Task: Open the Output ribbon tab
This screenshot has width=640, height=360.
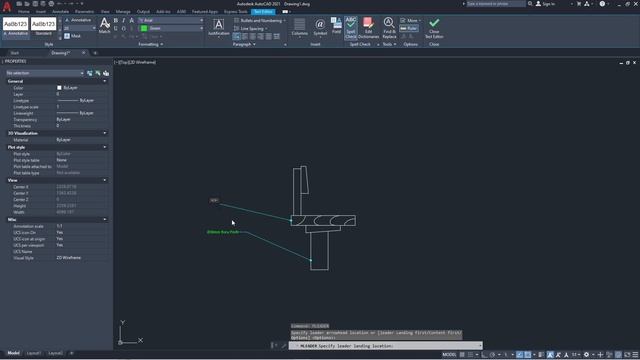Action: (143, 12)
